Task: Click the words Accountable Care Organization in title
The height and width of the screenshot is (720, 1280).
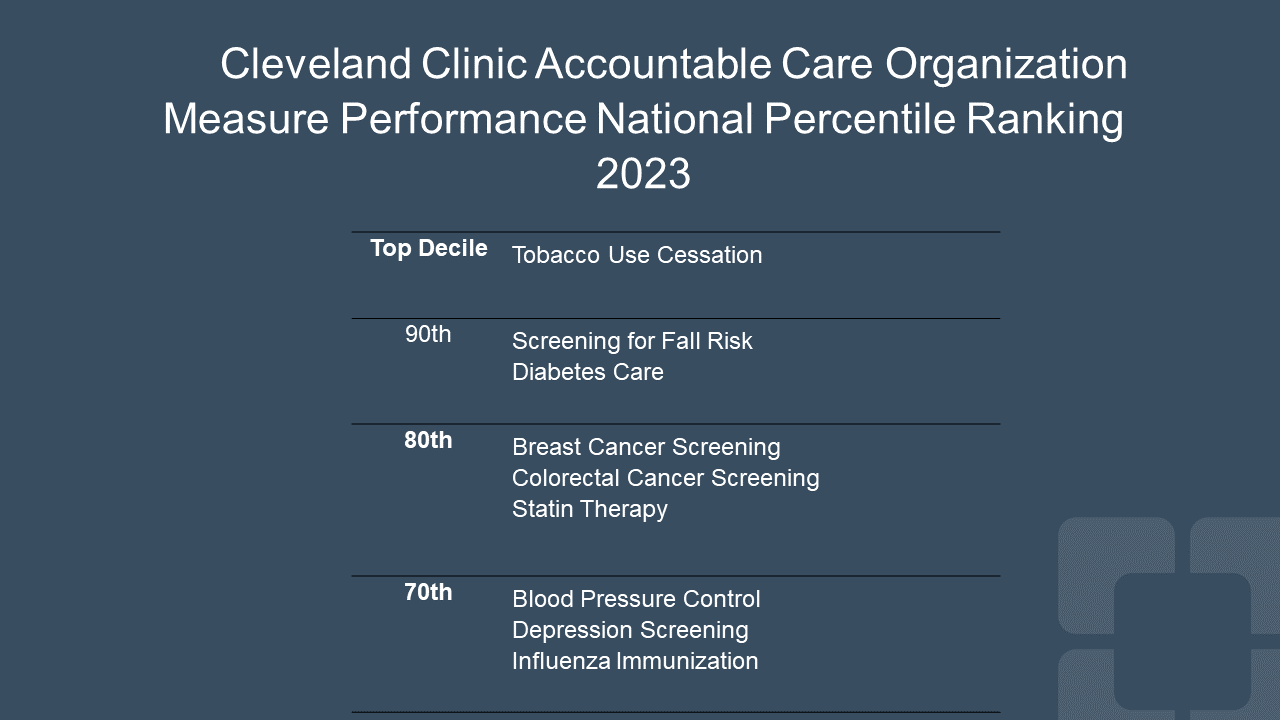Action: (831, 65)
